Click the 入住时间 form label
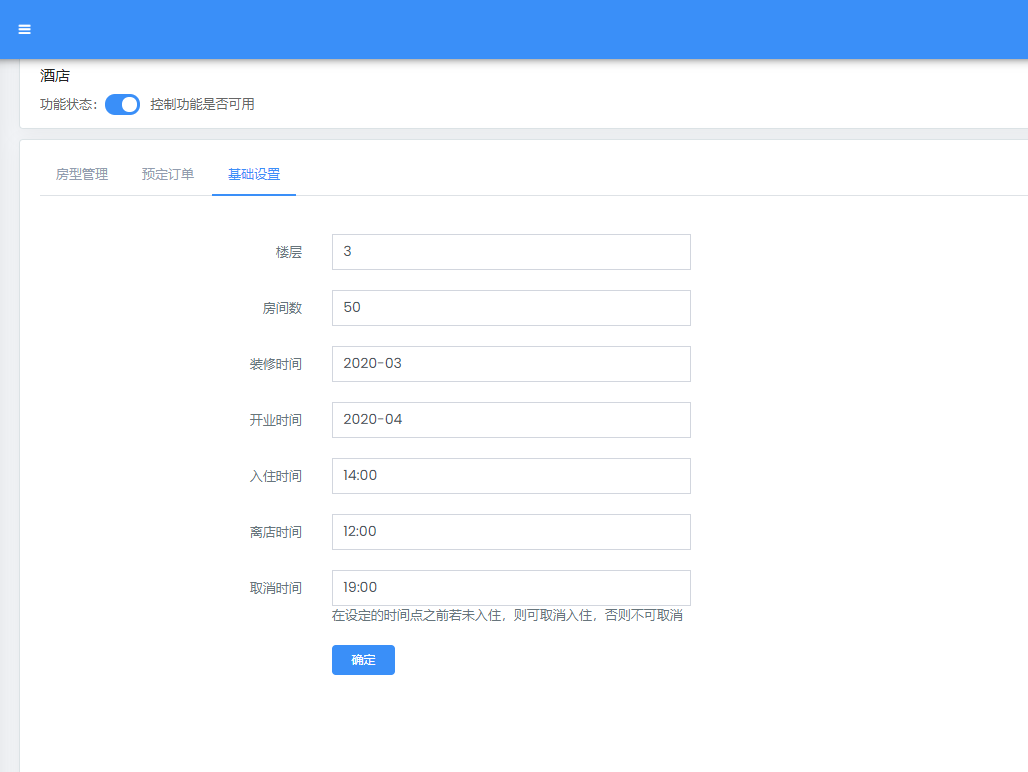The width and height of the screenshot is (1028, 772). [x=275, y=477]
